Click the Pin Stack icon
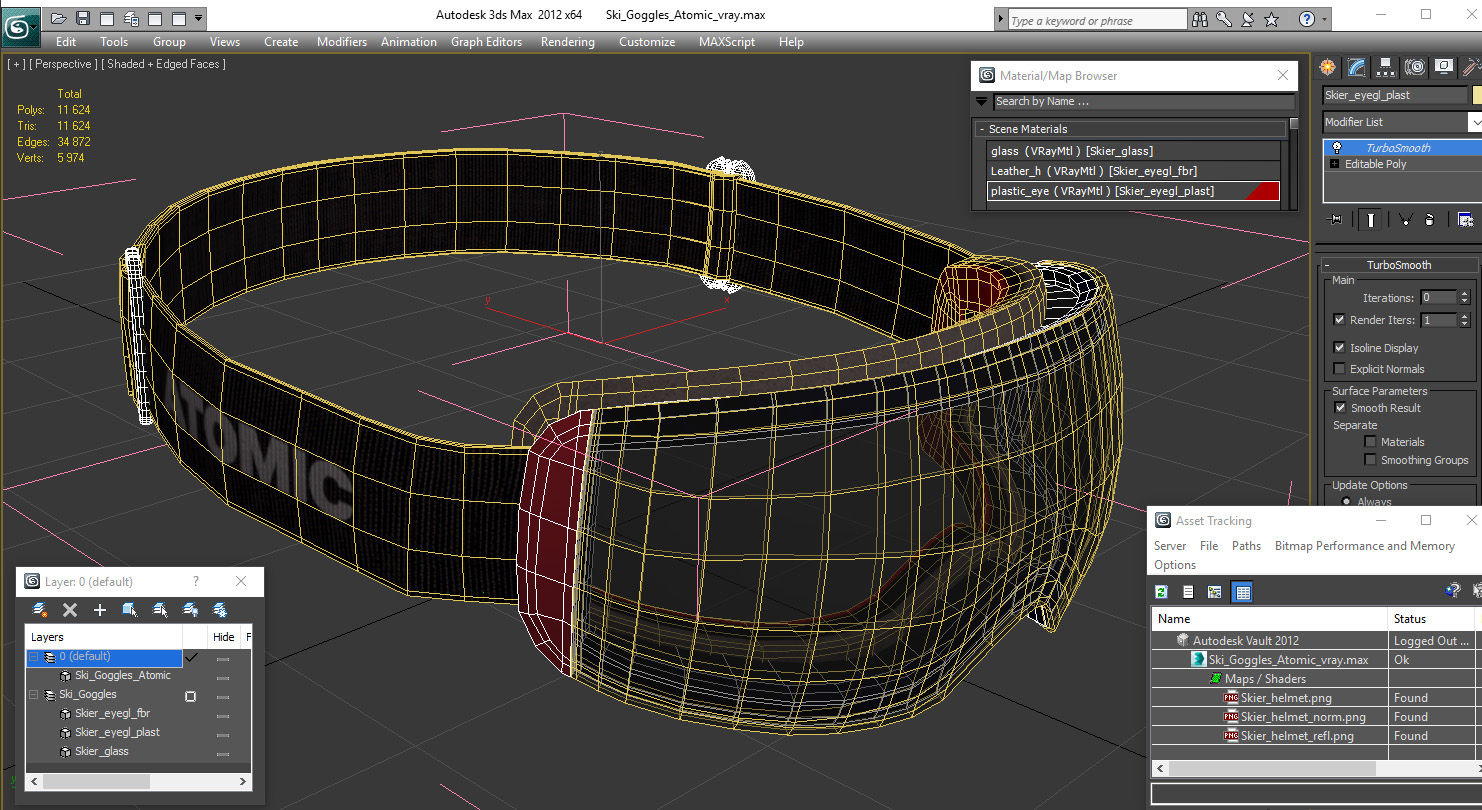1482x810 pixels. (1333, 220)
